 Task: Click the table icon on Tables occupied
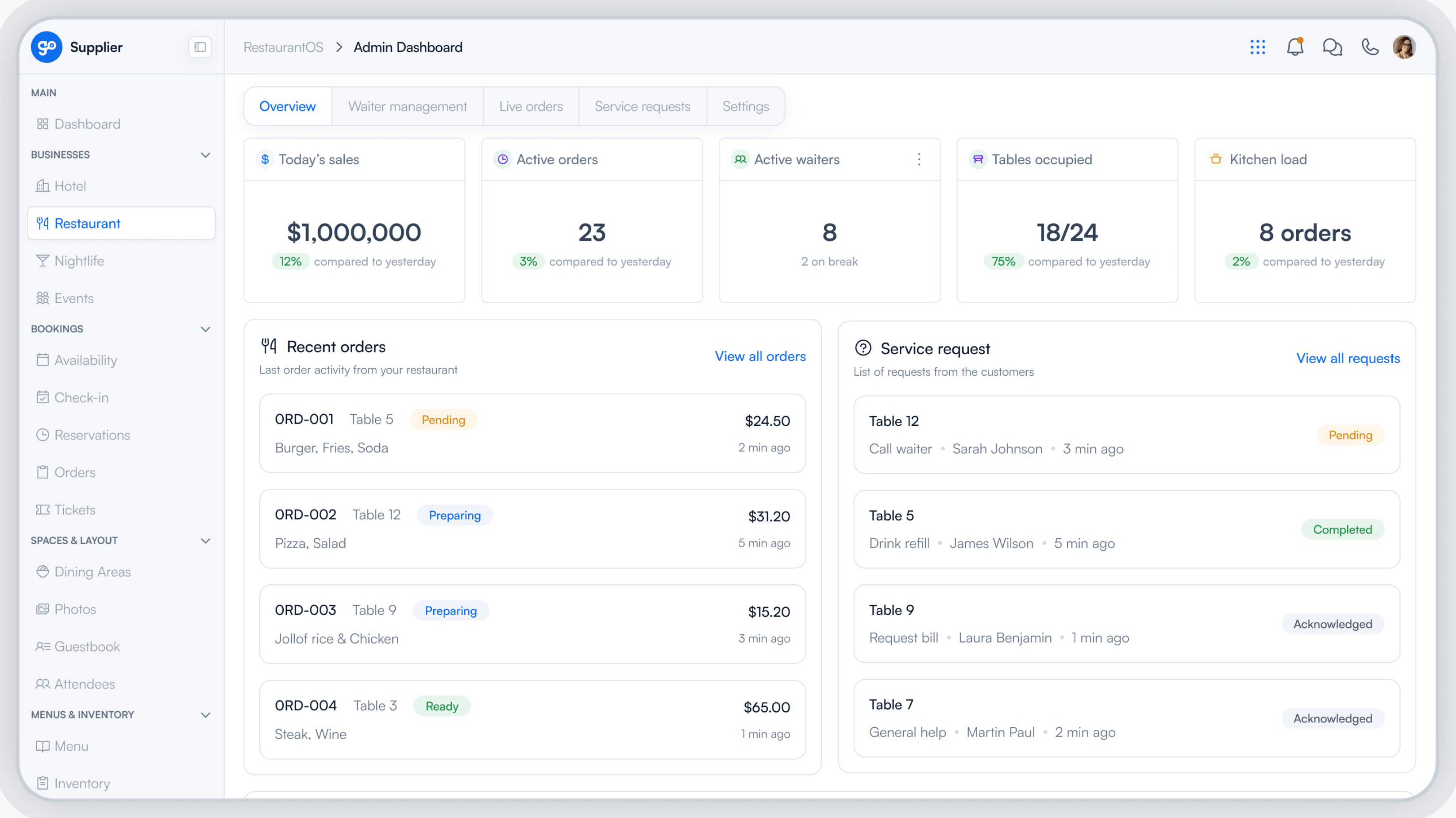pyautogui.click(x=978, y=159)
